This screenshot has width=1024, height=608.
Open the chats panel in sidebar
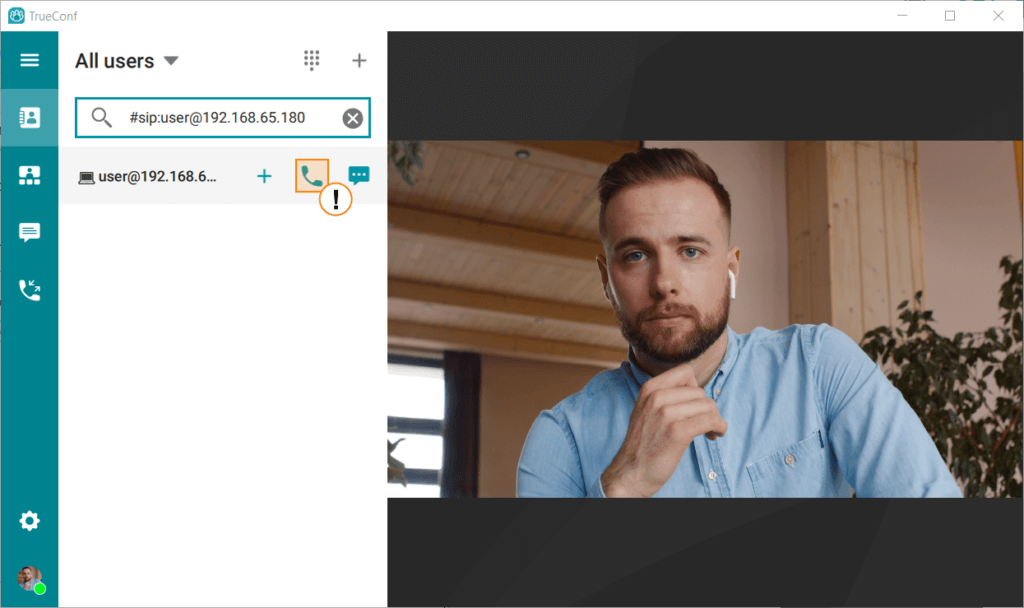[29, 231]
